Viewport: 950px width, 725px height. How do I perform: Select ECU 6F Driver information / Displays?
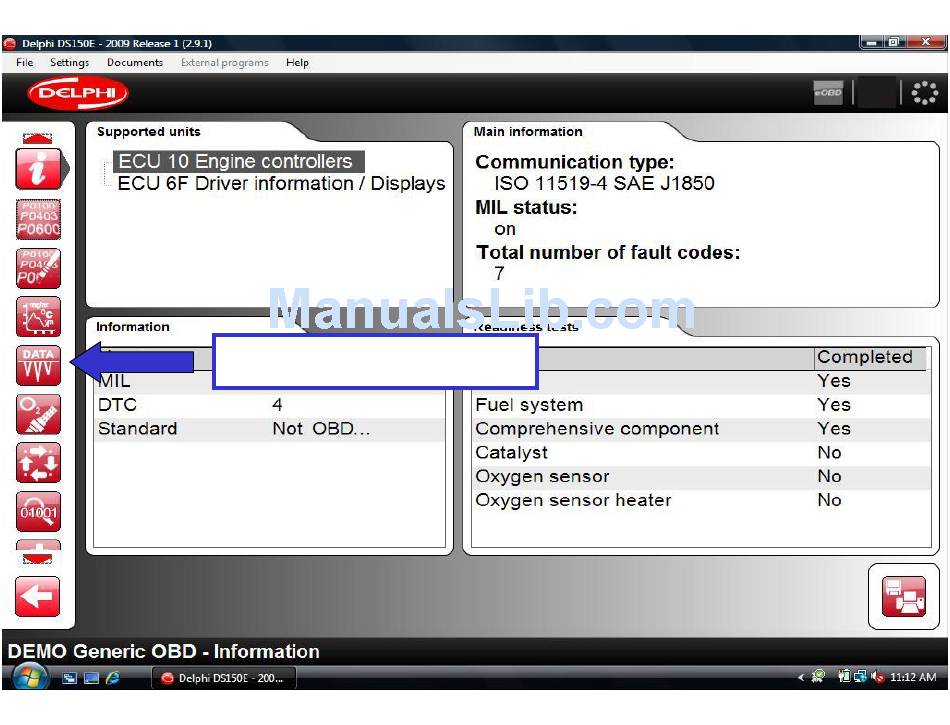281,184
